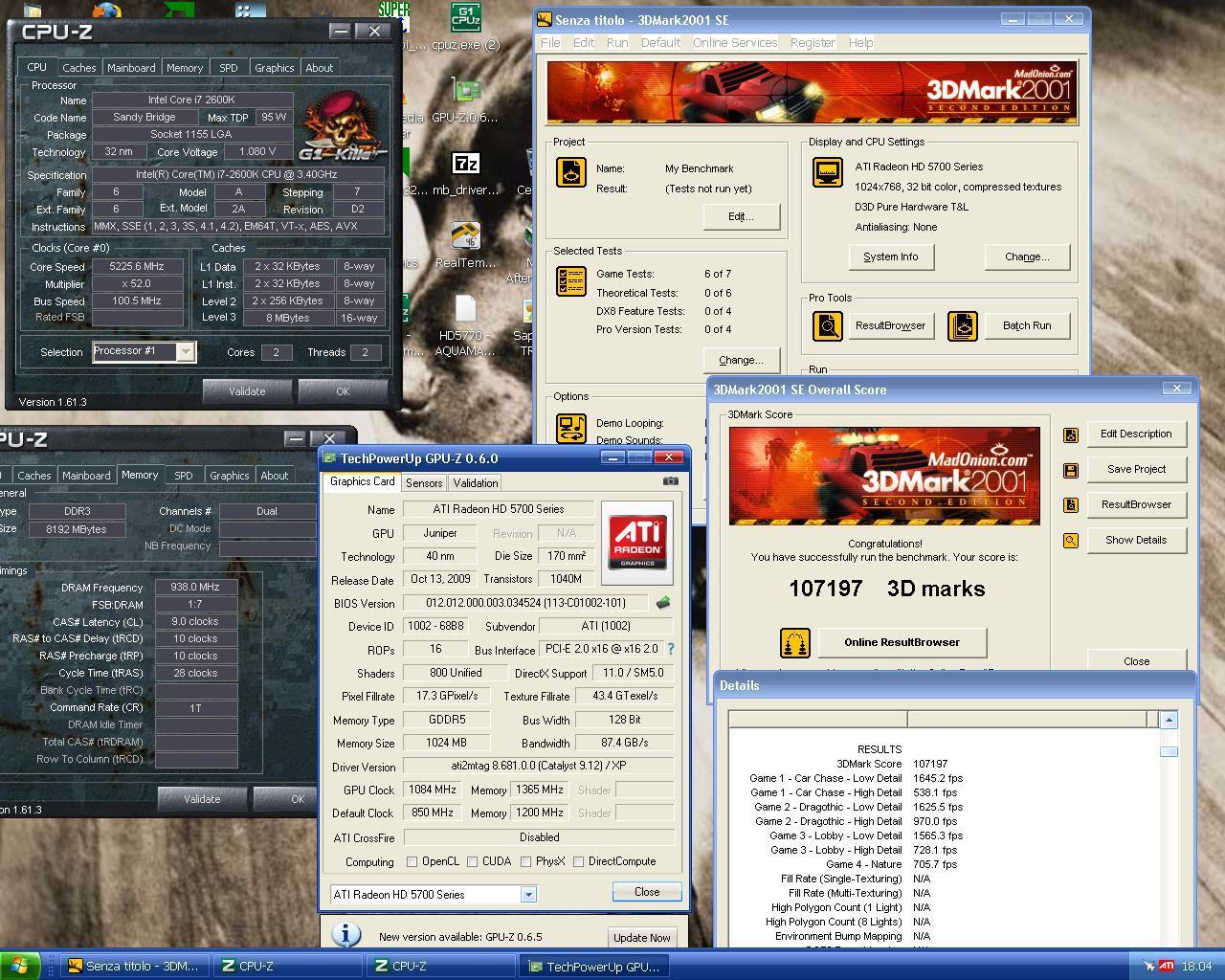Open the RealTemp desktop icon
Viewport: 1225px width, 980px height.
(x=466, y=245)
